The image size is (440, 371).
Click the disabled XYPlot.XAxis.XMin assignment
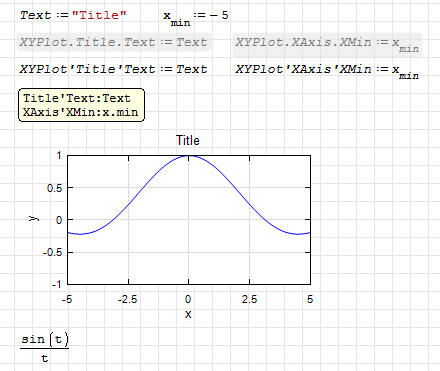(327, 45)
